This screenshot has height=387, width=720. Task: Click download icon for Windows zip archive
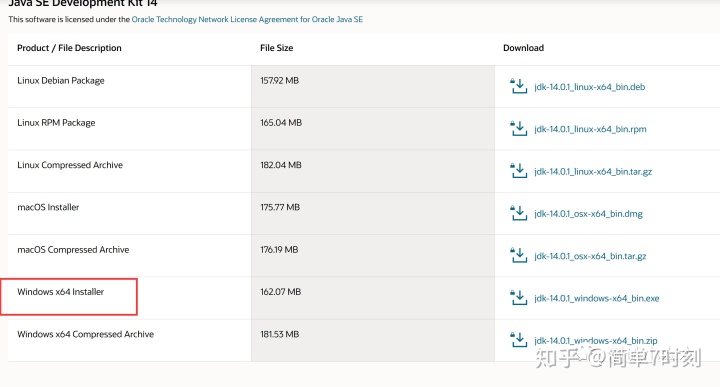519,340
